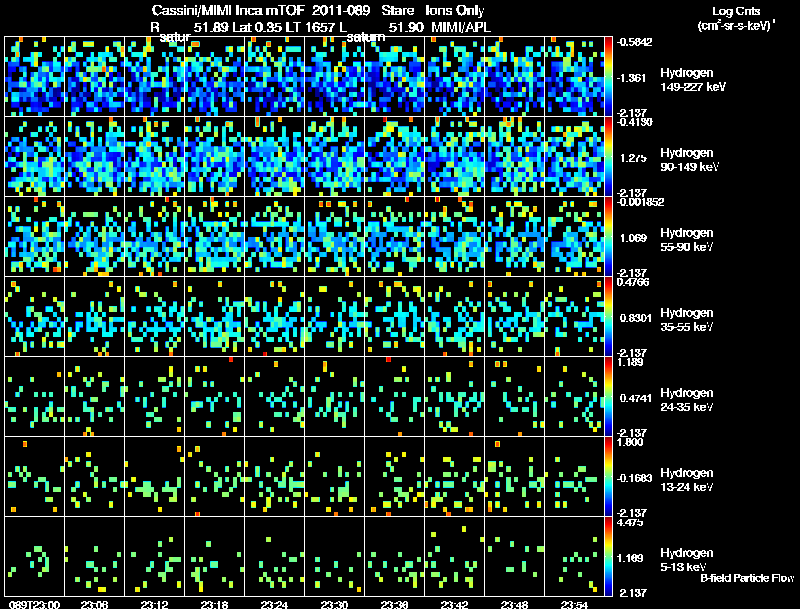The width and height of the screenshot is (800, 609).
Task: Select the '1.275' colorbar value
Action: pos(633,158)
